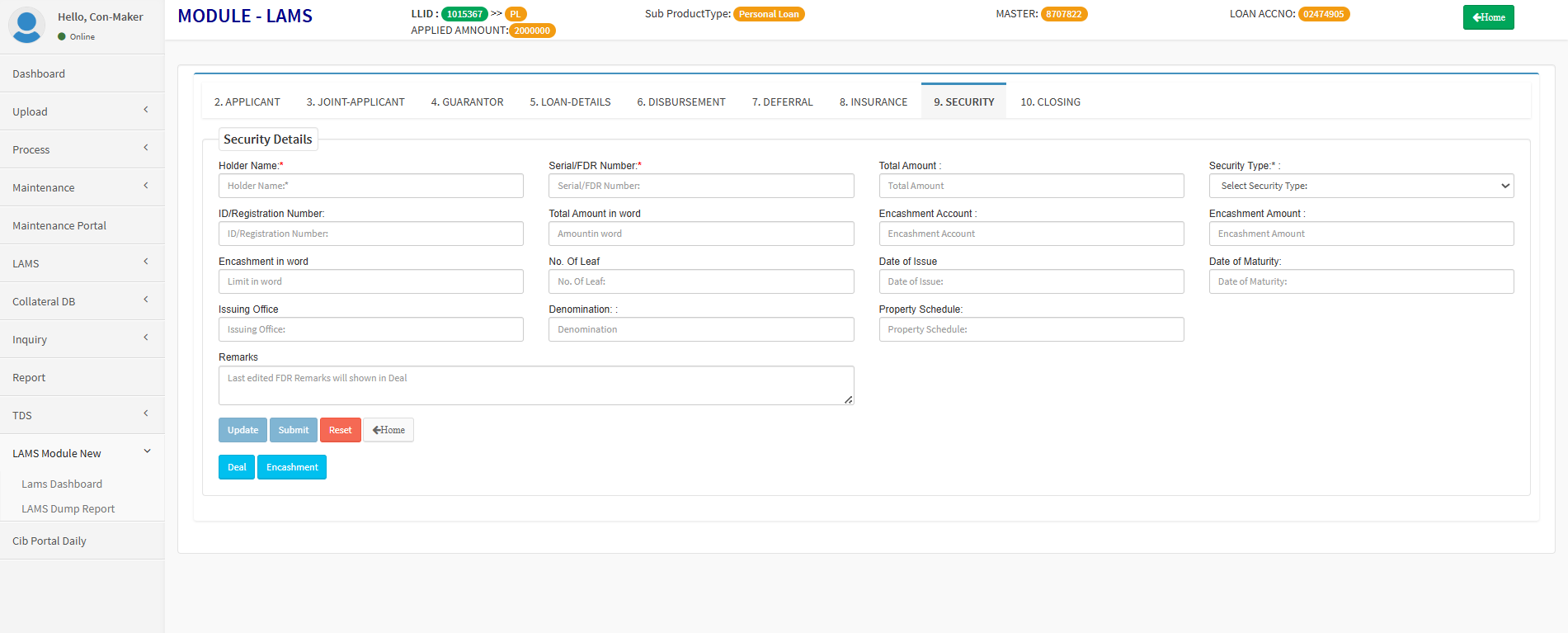
Task: Click the LLID 1015367 badge
Action: [x=464, y=14]
